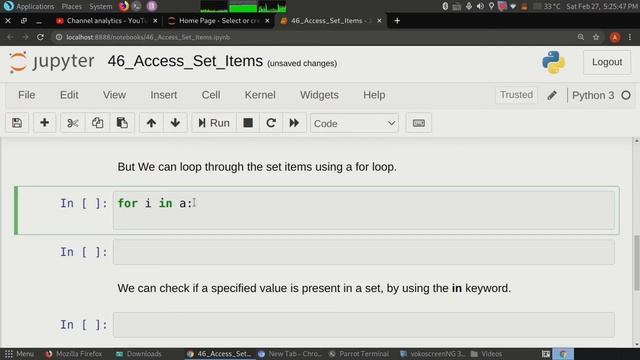640x360 pixels.
Task: Bookmark this page star icon
Action: click(596, 37)
